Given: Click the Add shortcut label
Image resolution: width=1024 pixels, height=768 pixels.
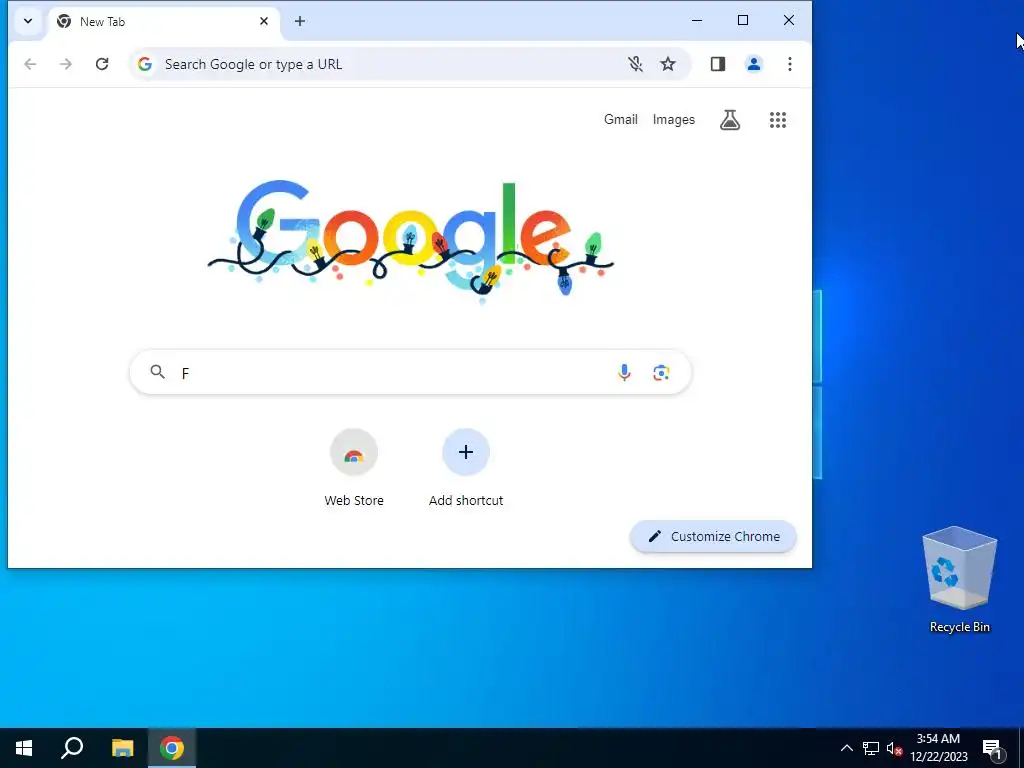Looking at the screenshot, I should pos(466,500).
